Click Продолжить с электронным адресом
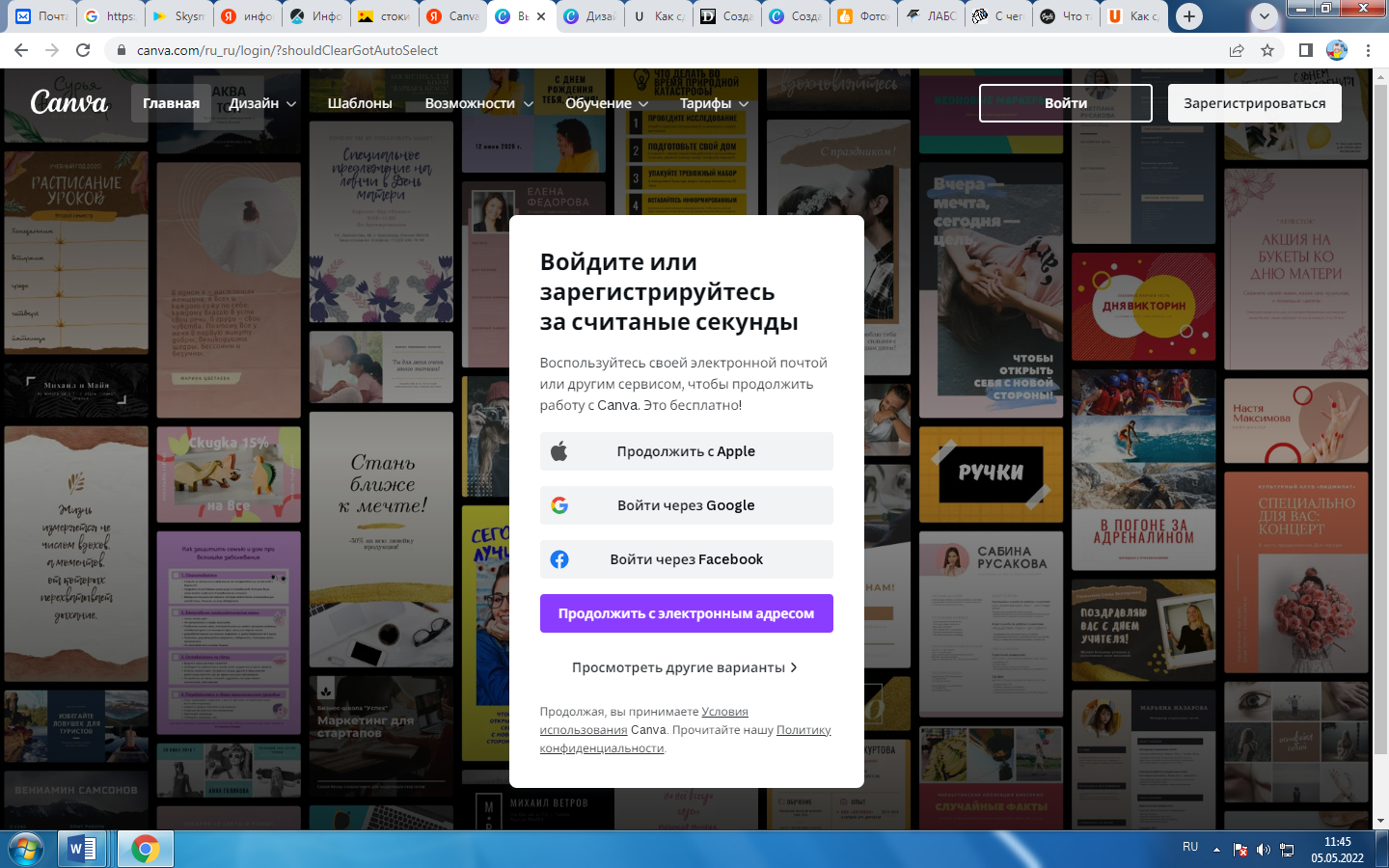 pos(687,613)
